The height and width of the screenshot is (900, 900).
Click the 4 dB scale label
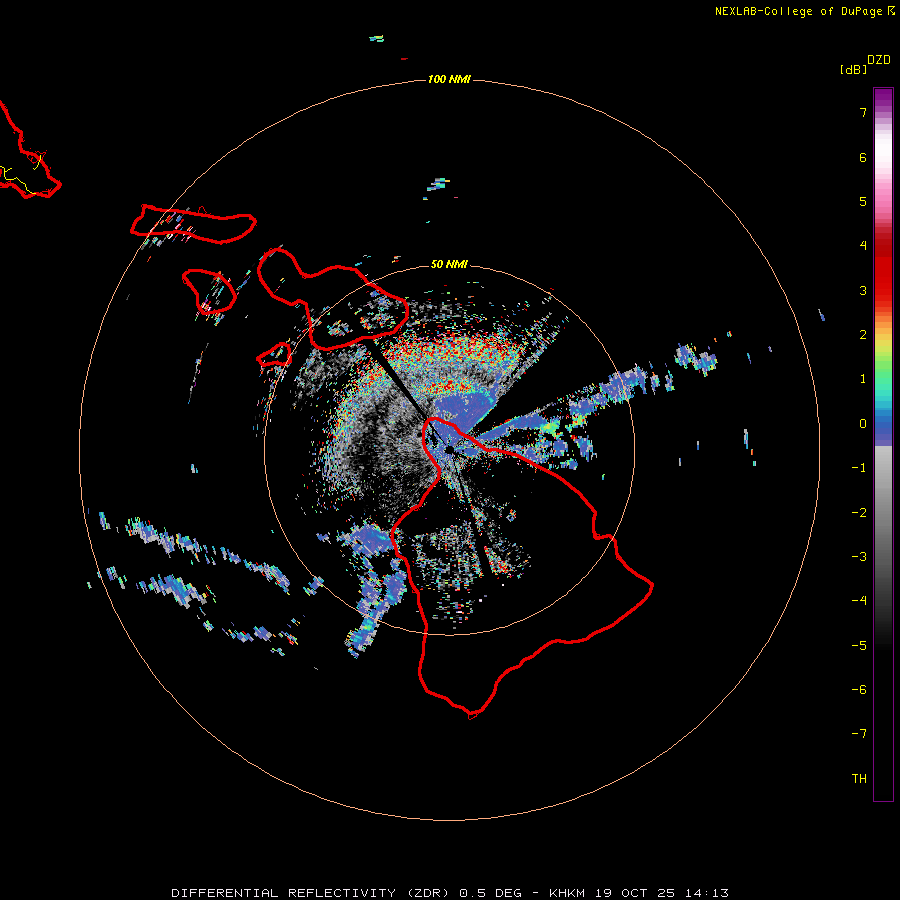tap(863, 246)
